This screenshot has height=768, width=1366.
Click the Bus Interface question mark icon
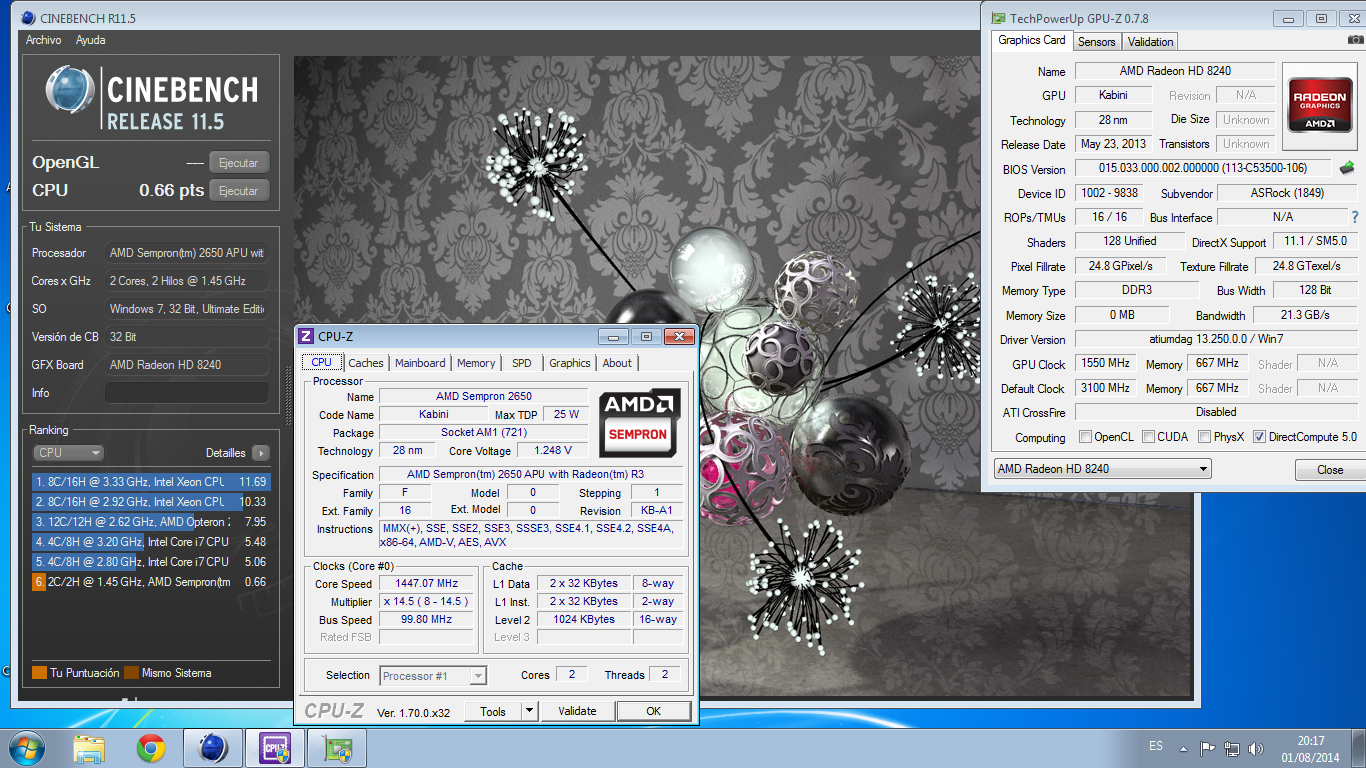(1355, 217)
